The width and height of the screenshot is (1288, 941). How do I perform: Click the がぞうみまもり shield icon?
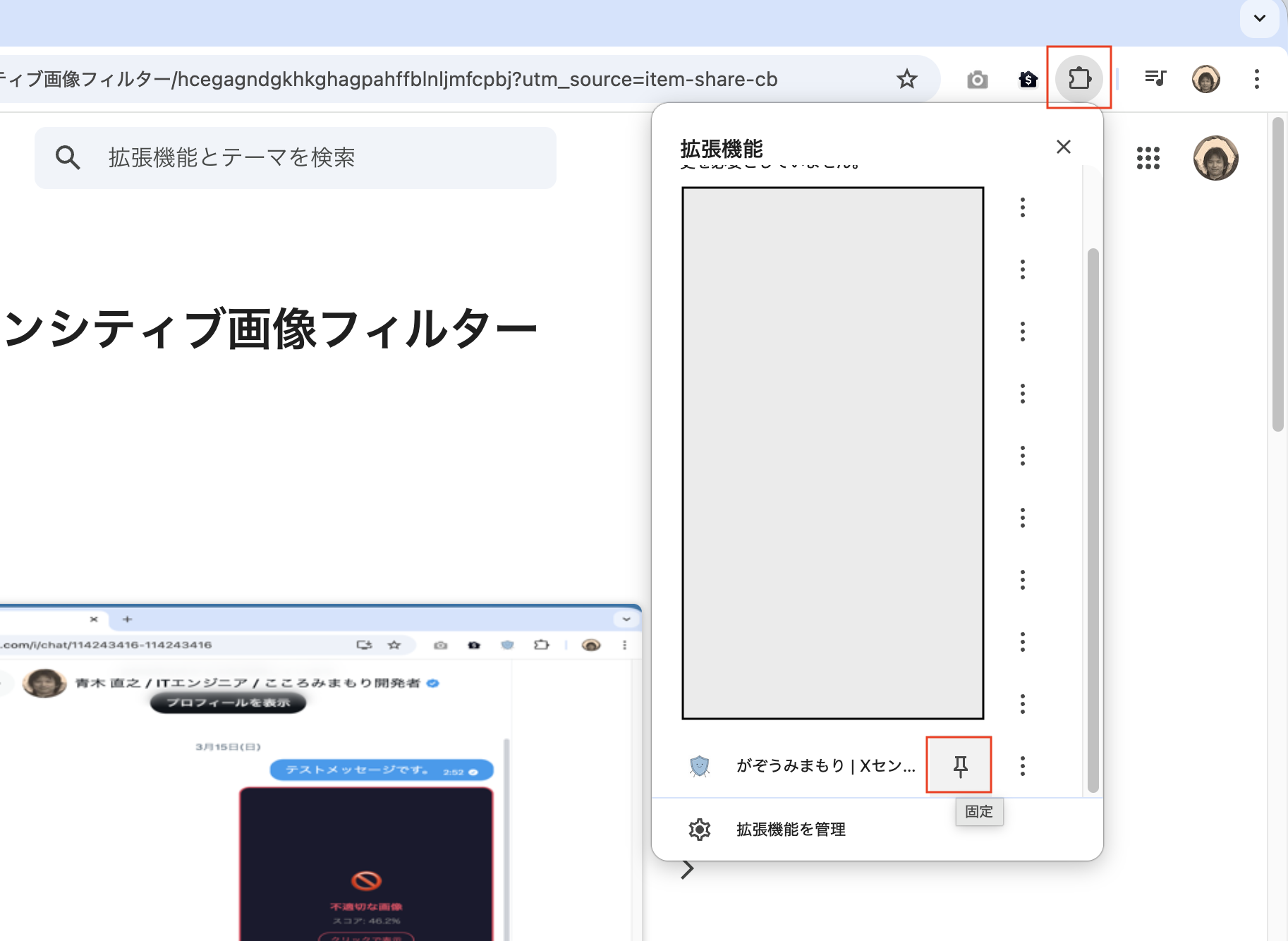(x=699, y=765)
